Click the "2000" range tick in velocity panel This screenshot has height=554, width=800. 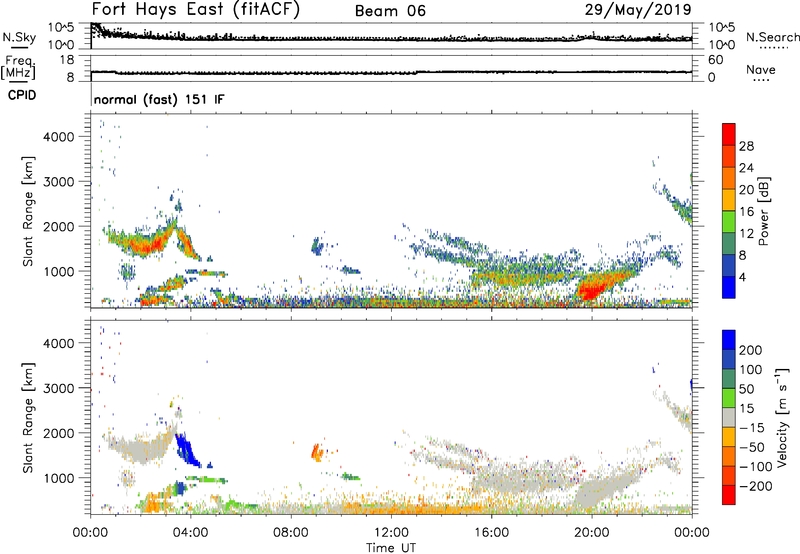(x=59, y=433)
